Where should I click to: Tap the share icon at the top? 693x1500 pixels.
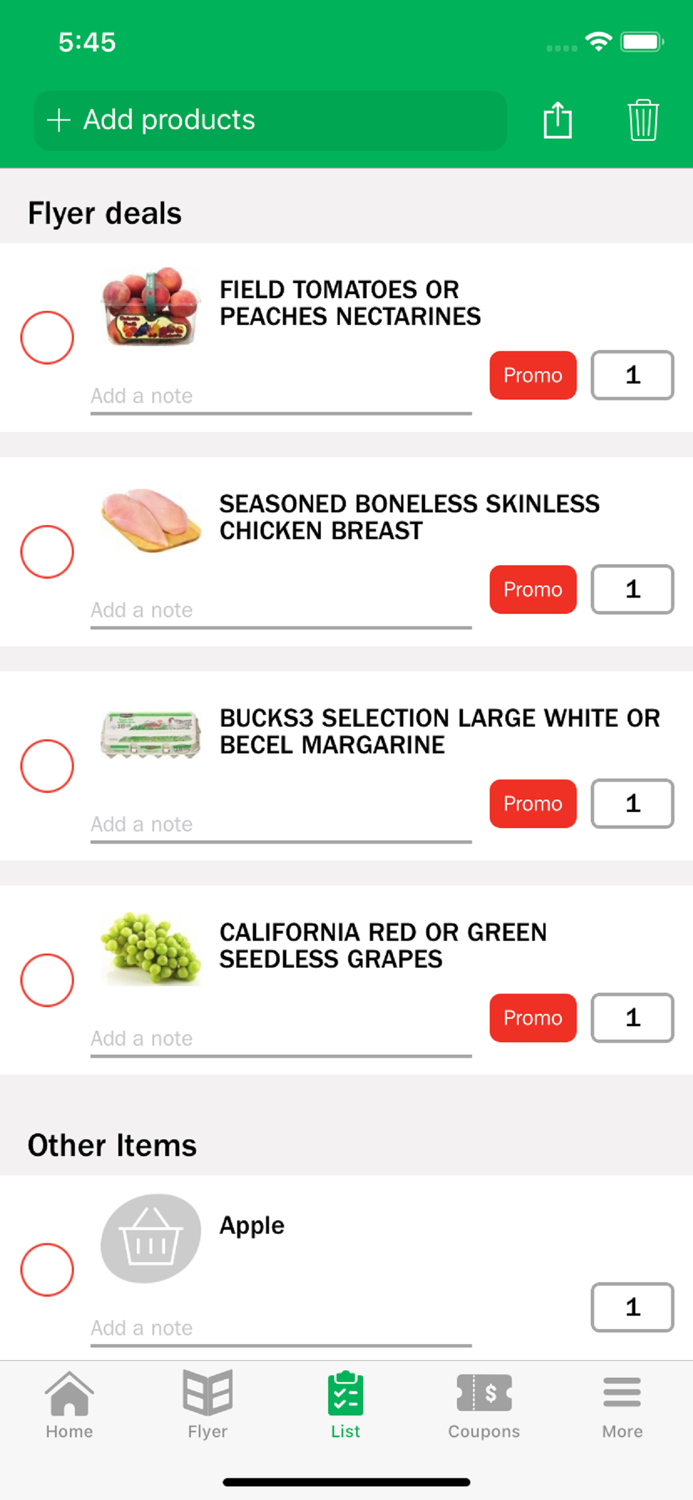(x=557, y=119)
